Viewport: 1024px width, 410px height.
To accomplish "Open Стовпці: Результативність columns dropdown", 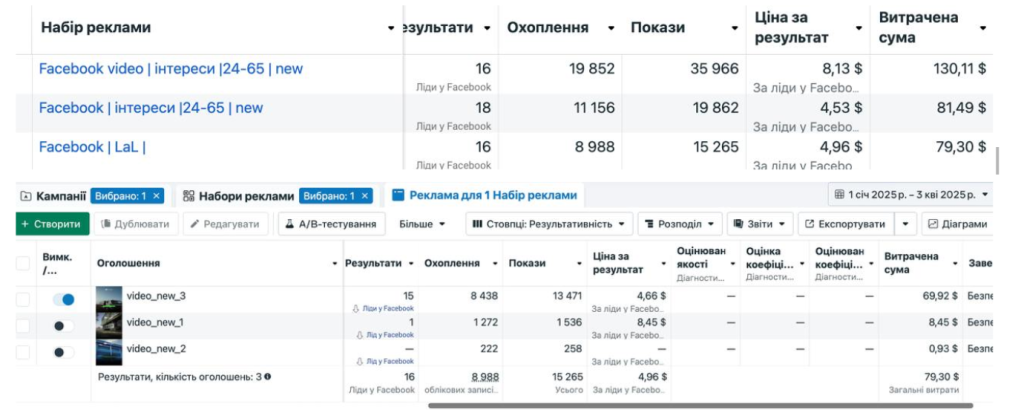I will [549, 224].
